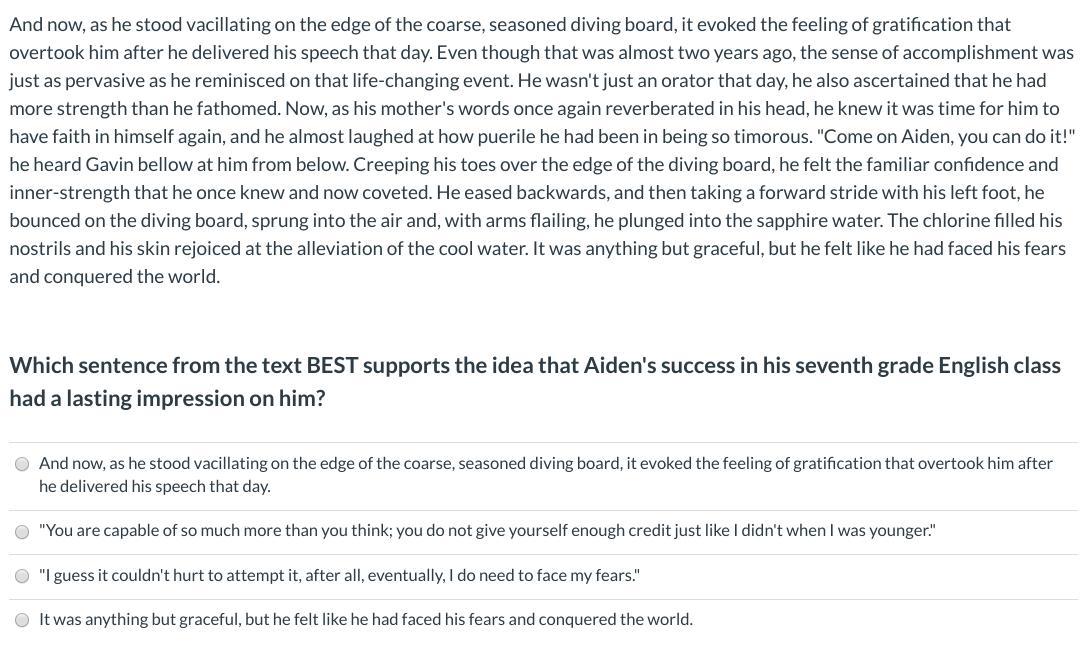
Task: Click the answer text 'I guess it couldn't hurt to attempt it'
Action: (339, 575)
